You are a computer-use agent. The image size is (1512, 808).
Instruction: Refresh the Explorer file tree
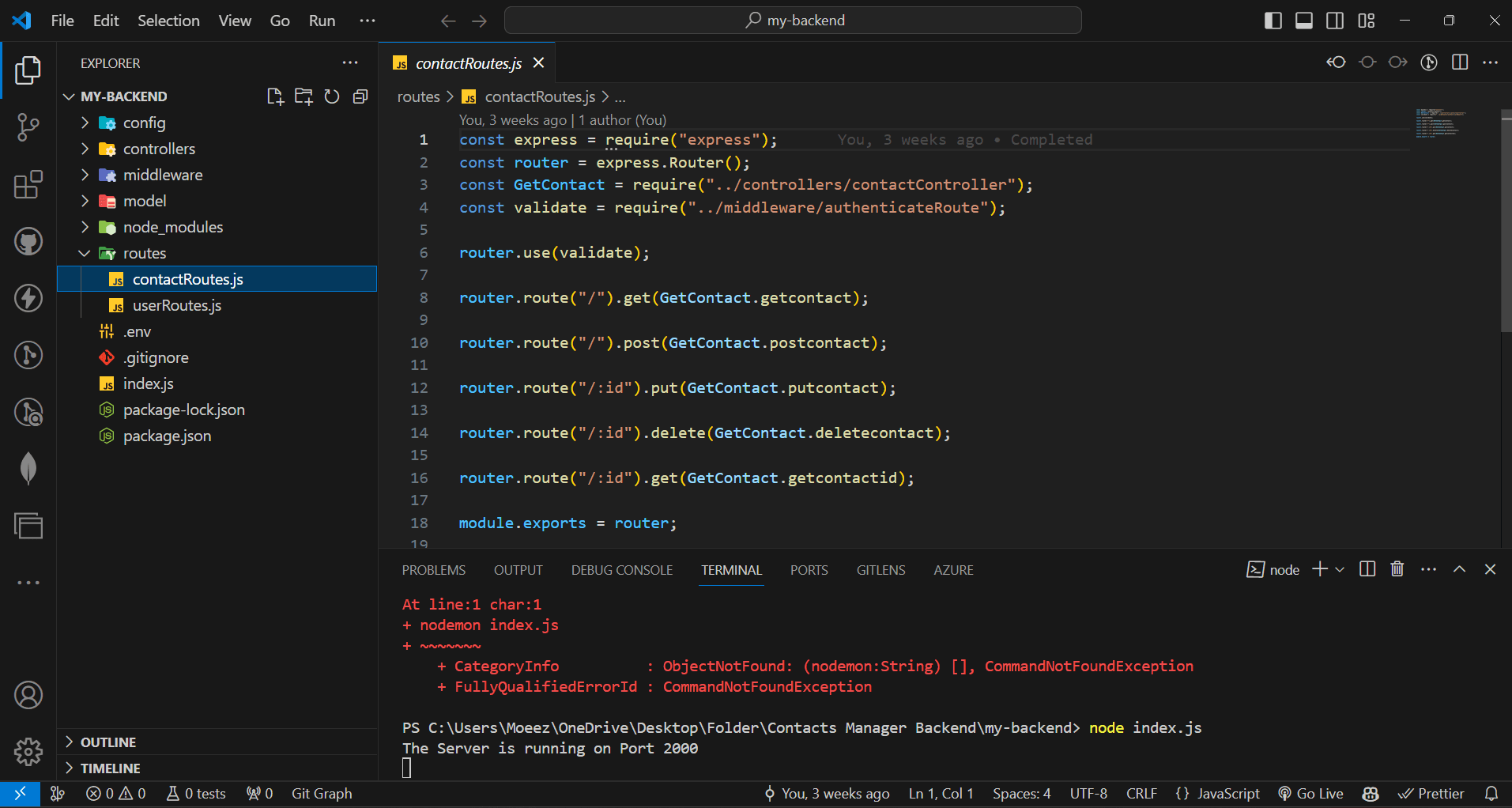[x=332, y=96]
